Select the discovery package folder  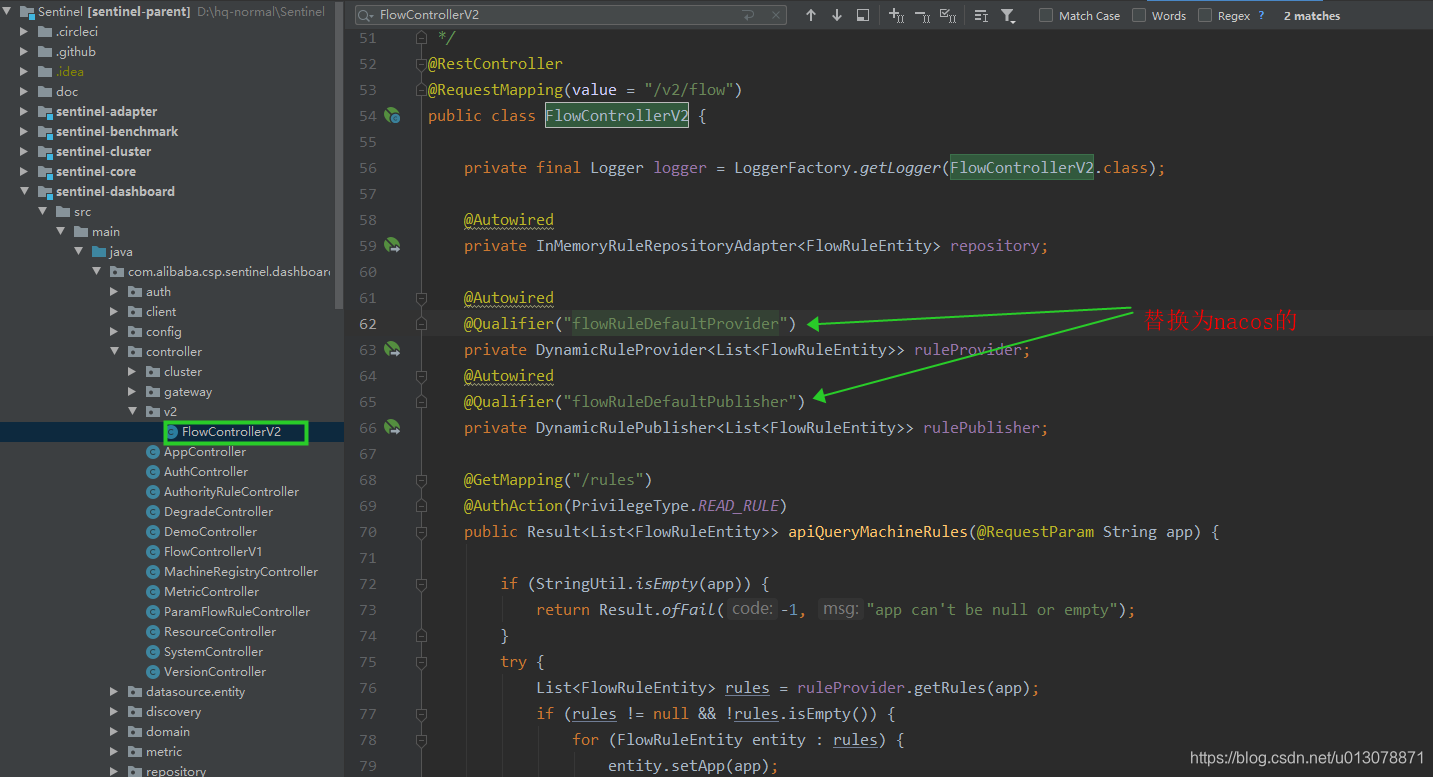(x=173, y=712)
